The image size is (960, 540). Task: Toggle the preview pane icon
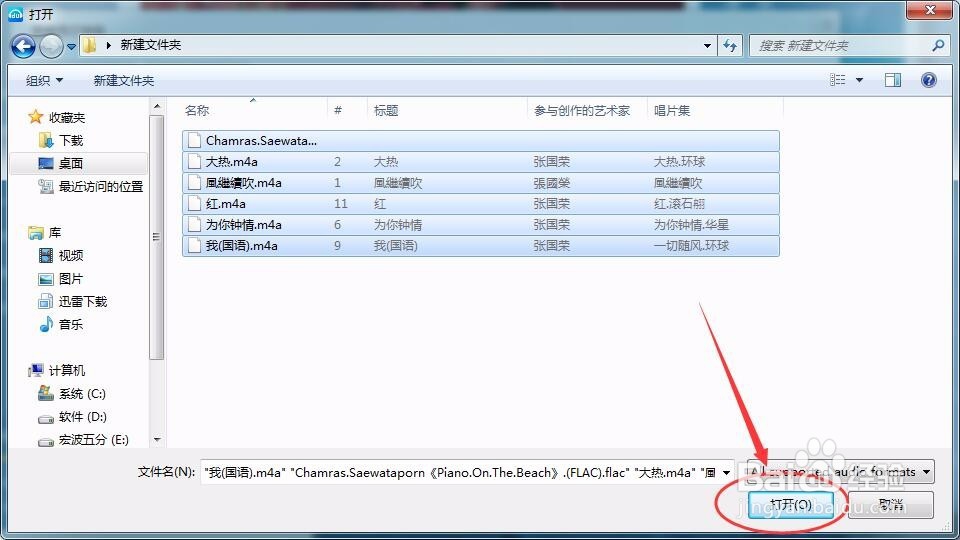pyautogui.click(x=893, y=80)
